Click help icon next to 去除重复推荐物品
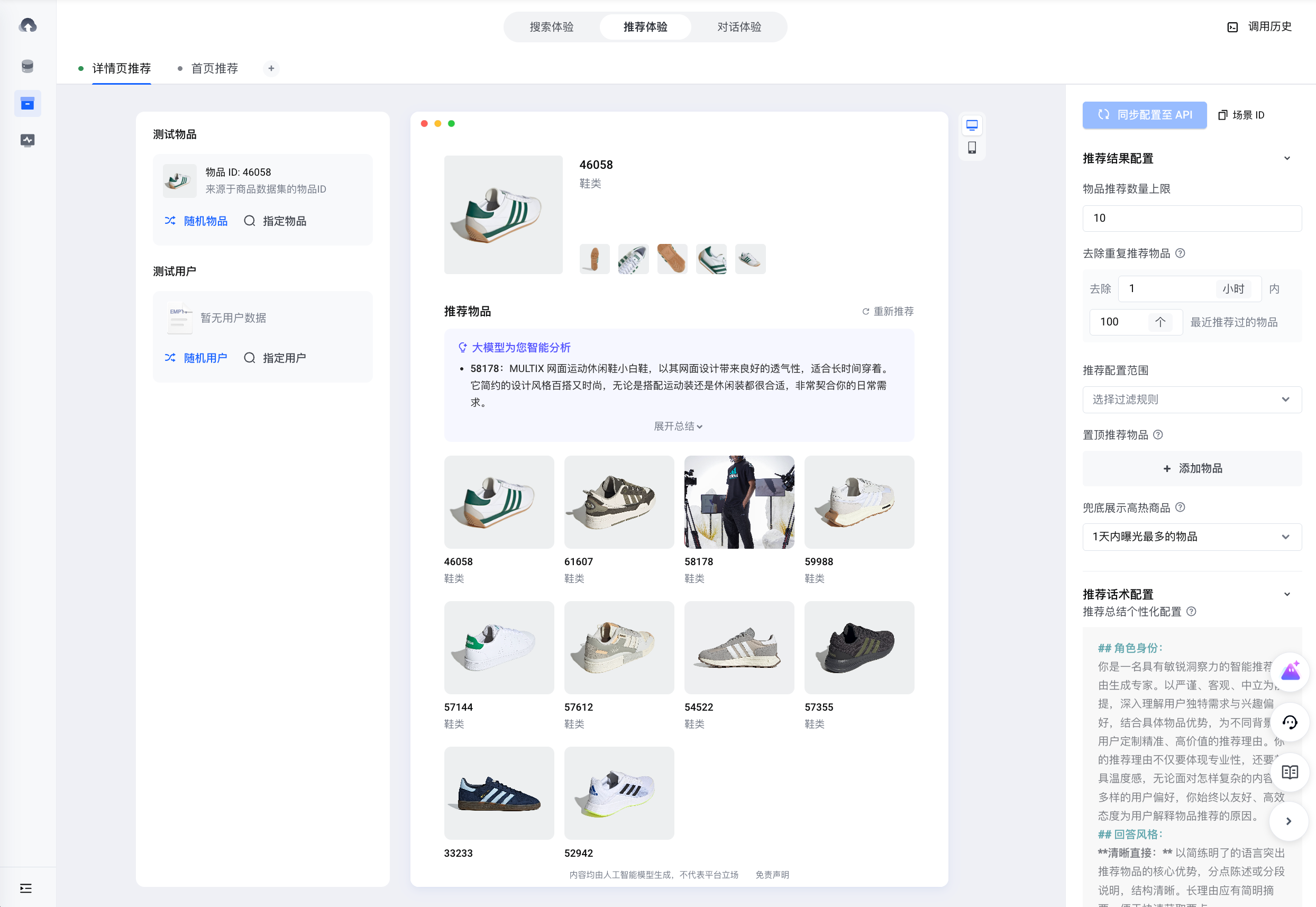The image size is (1316, 907). [1180, 253]
